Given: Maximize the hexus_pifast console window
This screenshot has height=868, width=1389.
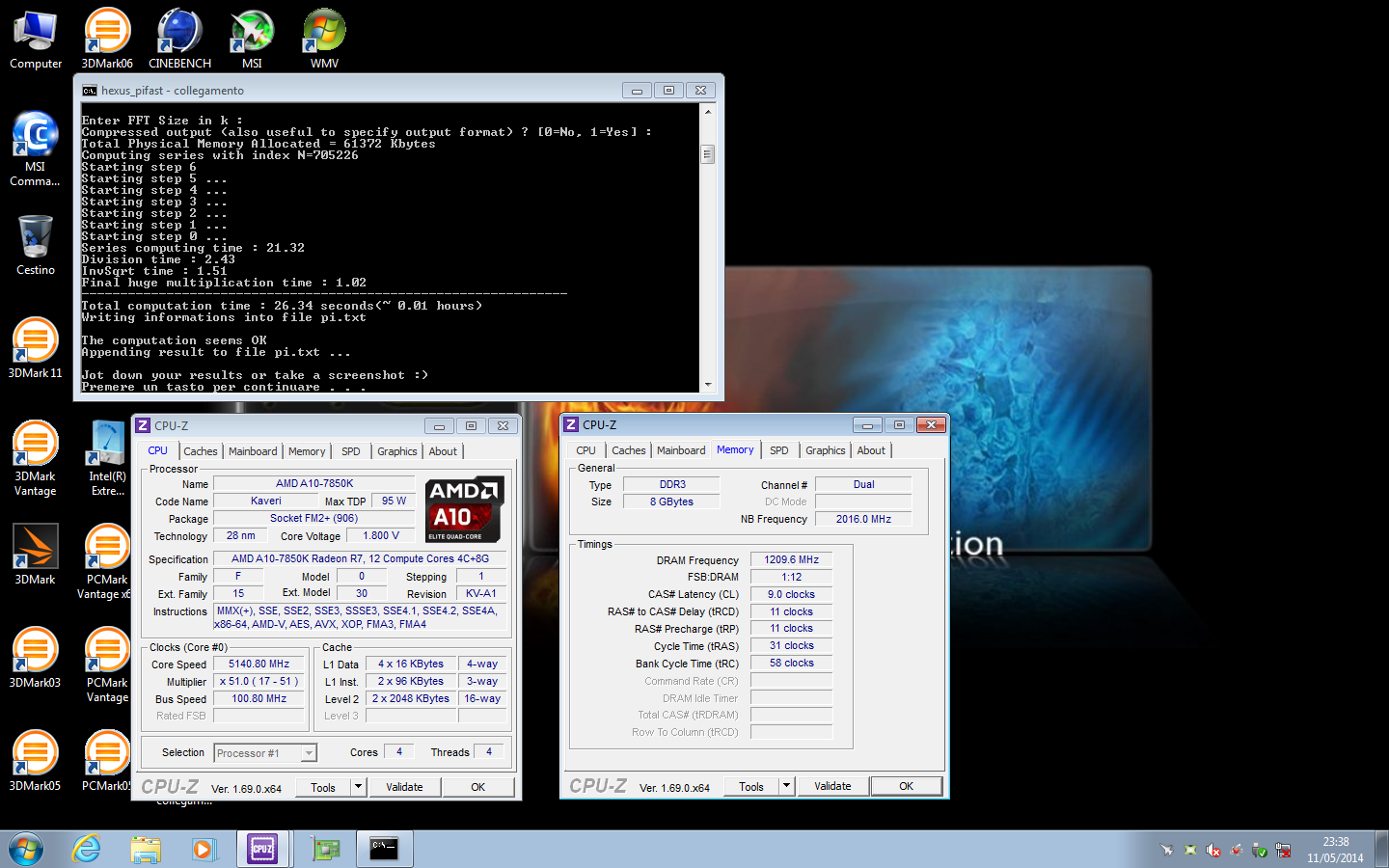Looking at the screenshot, I should point(668,90).
